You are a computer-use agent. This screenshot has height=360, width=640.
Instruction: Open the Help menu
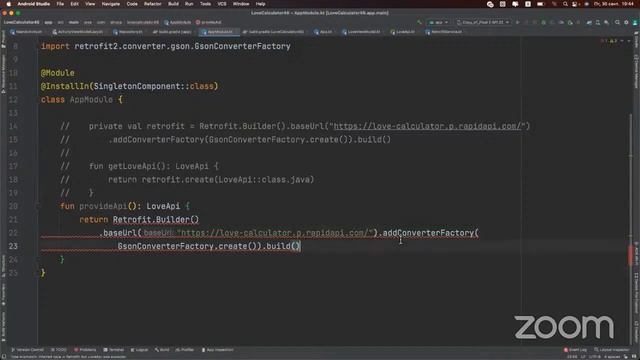coord(260,4)
